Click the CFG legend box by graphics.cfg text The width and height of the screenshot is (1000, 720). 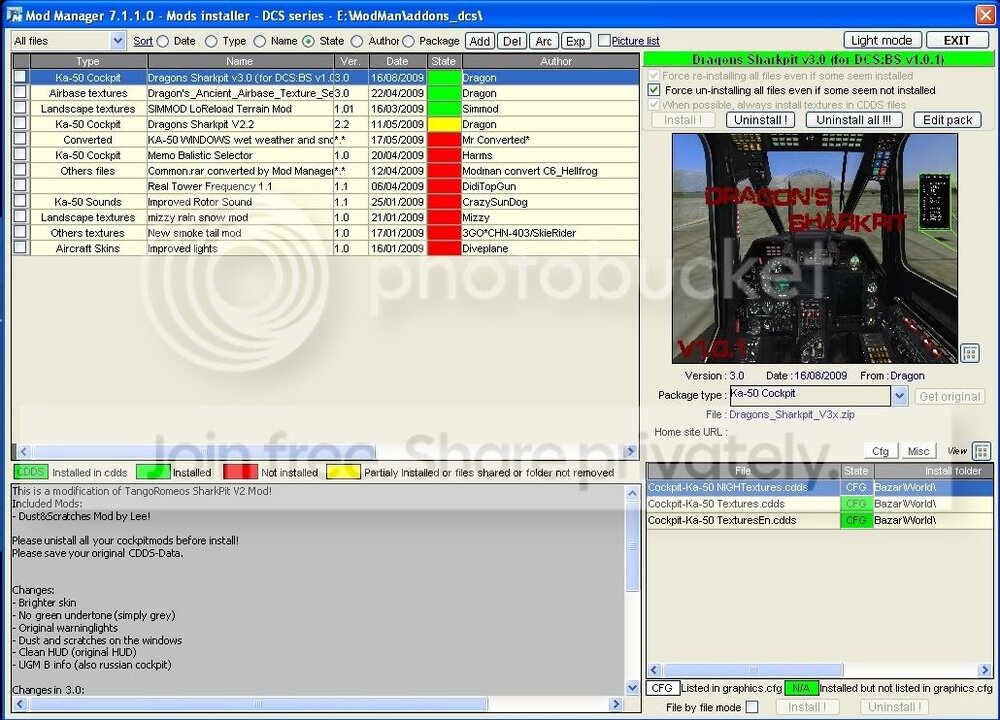662,688
